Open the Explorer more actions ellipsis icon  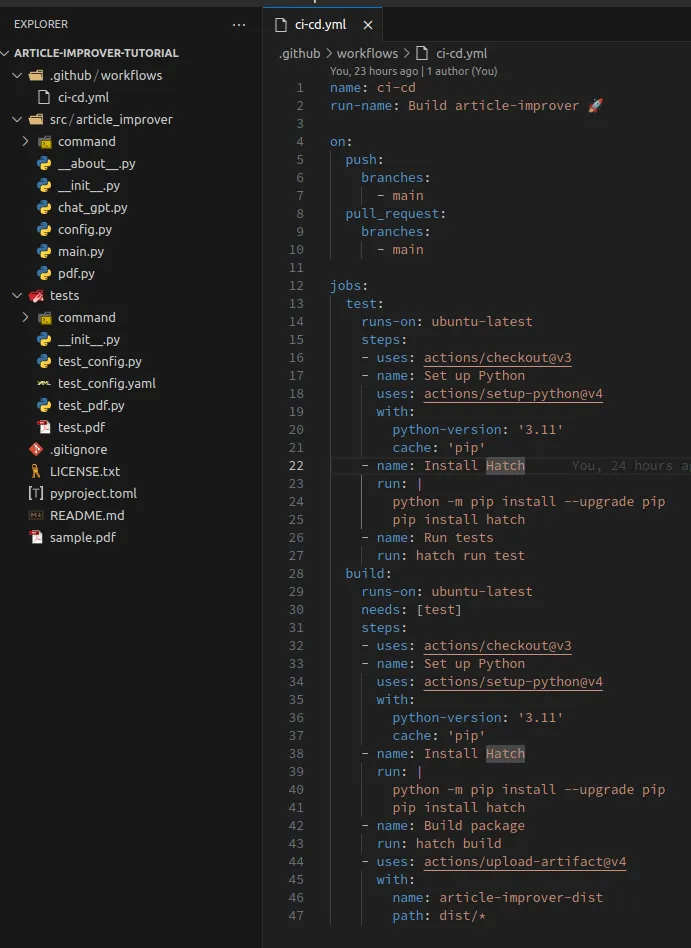coord(238,24)
